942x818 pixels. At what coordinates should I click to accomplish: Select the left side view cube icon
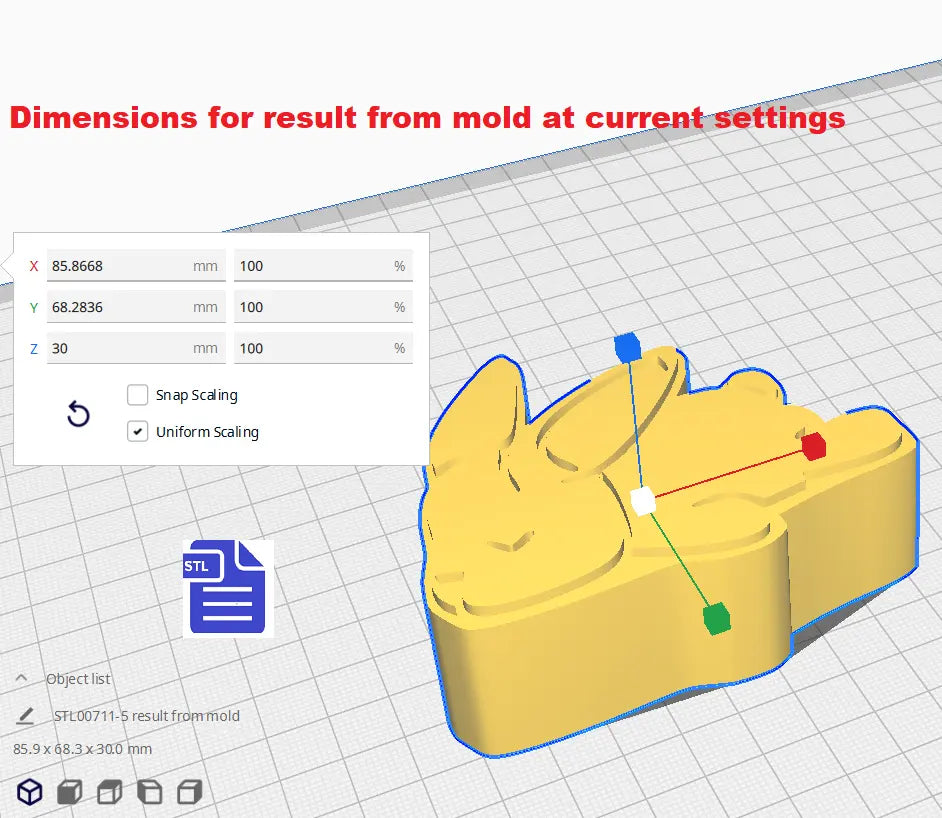(149, 793)
